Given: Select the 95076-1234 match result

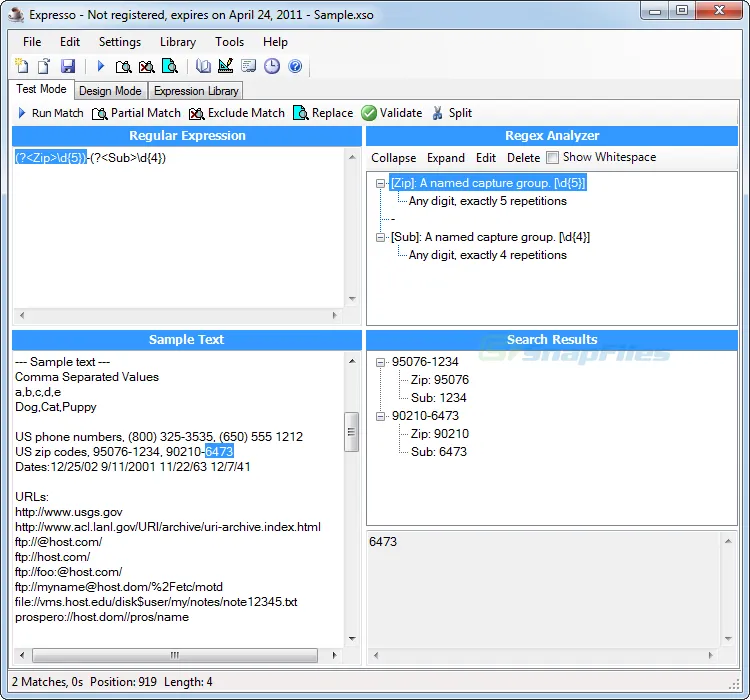Looking at the screenshot, I should pyautogui.click(x=425, y=362).
